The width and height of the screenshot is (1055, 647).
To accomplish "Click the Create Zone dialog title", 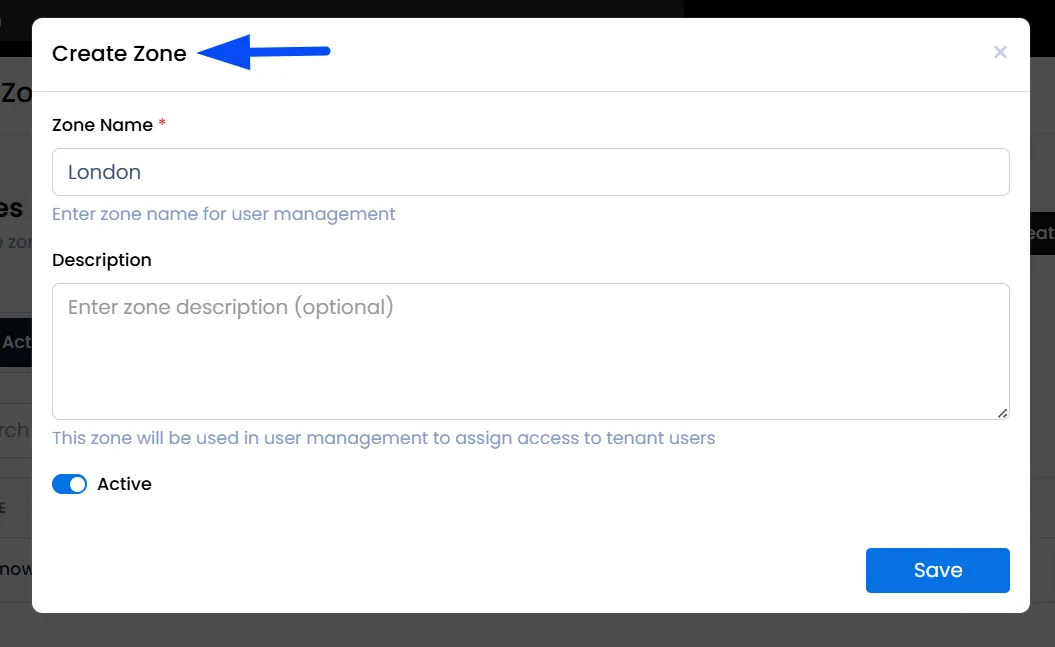I will [x=119, y=54].
